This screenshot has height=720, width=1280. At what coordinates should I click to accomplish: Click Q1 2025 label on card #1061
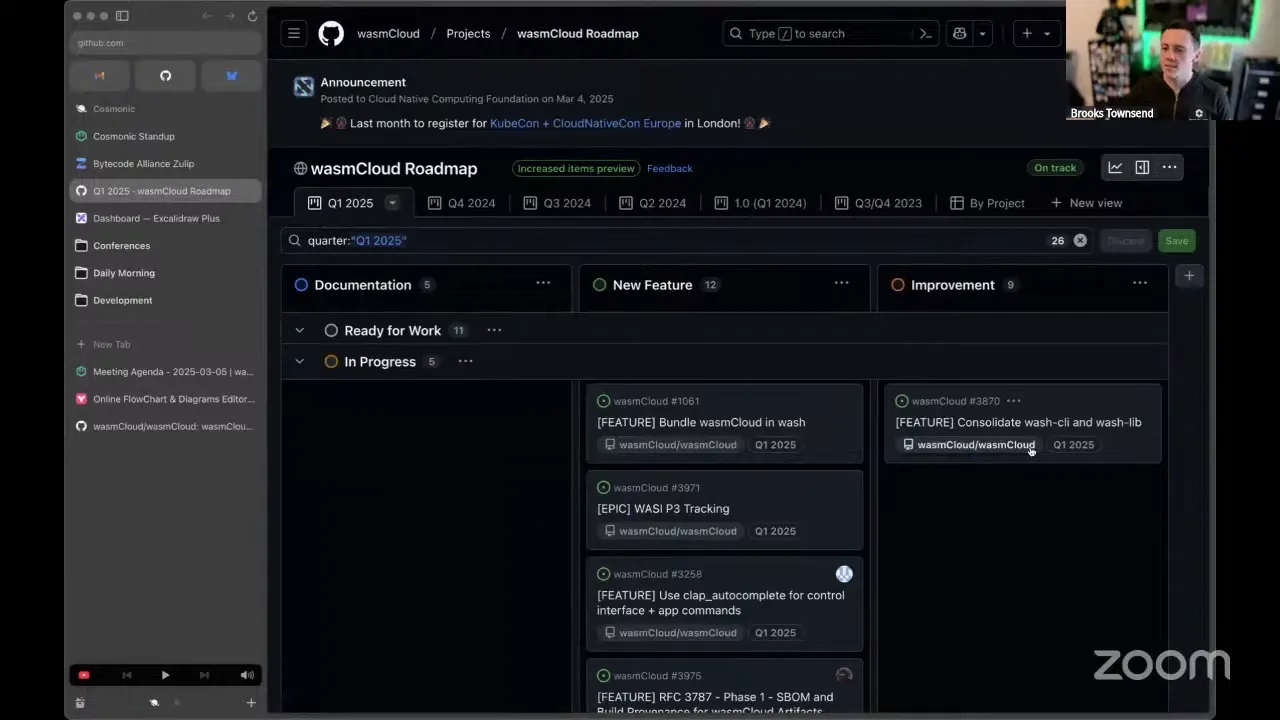point(775,445)
